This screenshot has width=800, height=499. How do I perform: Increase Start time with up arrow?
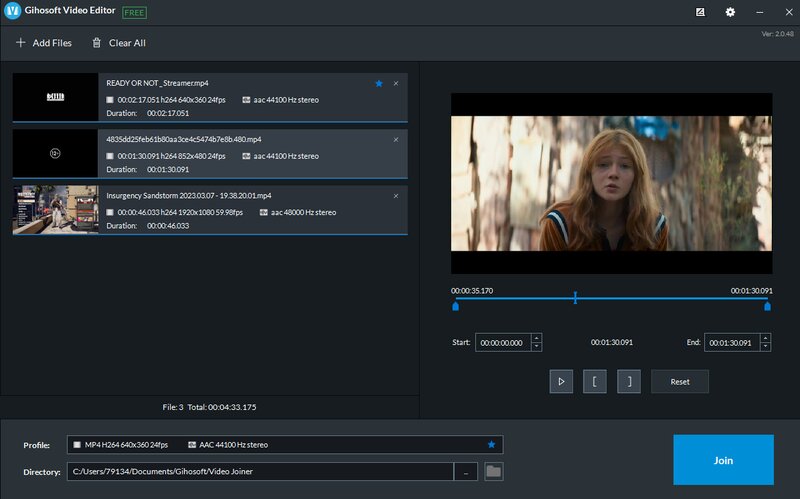pyautogui.click(x=536, y=338)
